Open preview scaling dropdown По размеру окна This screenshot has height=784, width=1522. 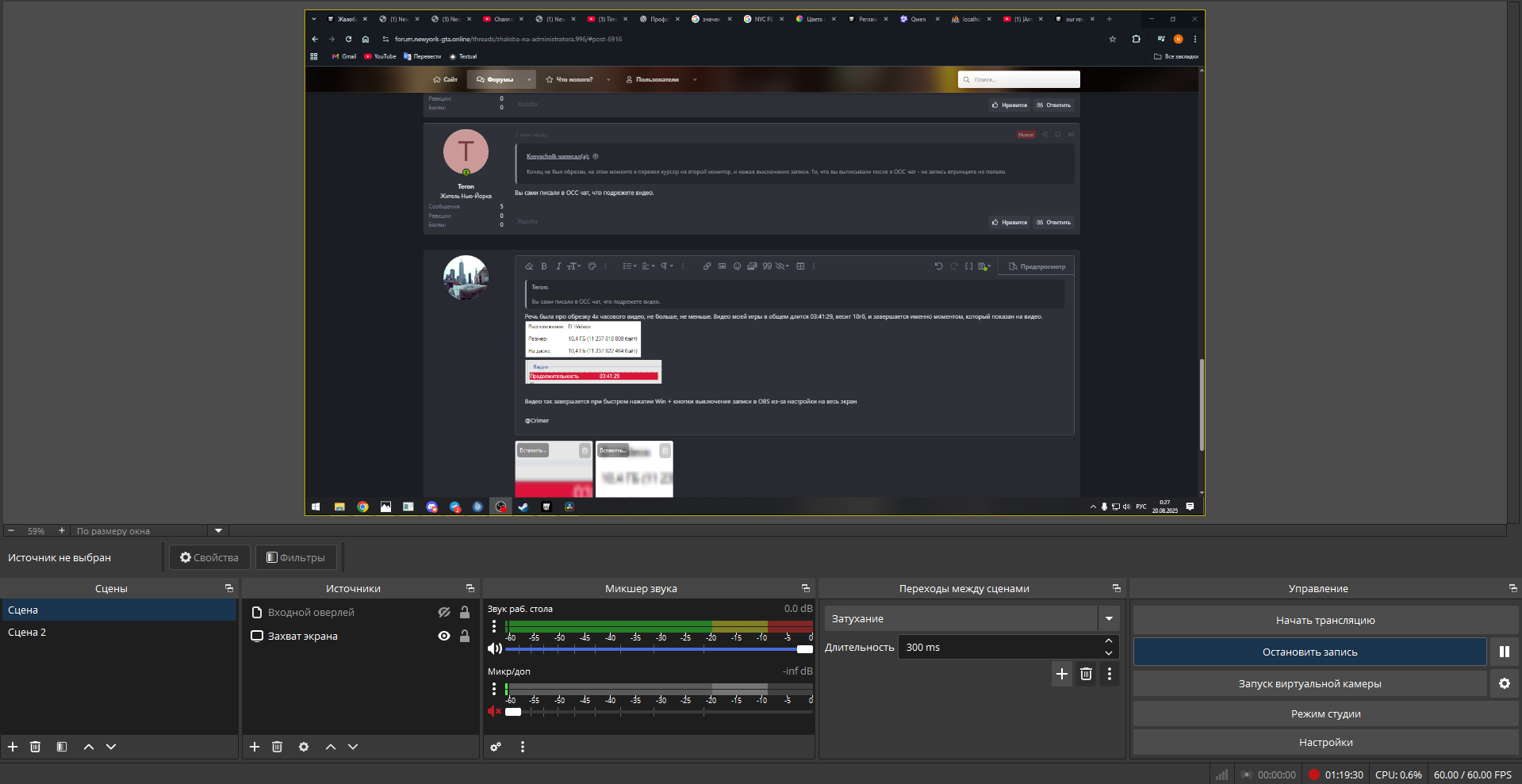(x=218, y=531)
